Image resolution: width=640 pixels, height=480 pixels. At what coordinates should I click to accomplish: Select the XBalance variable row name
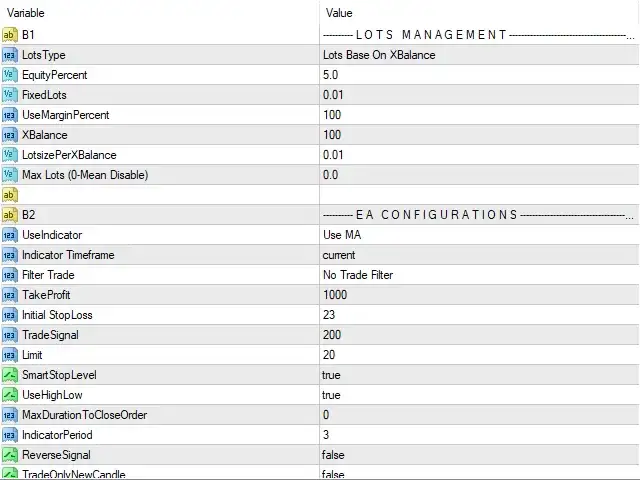(44, 135)
